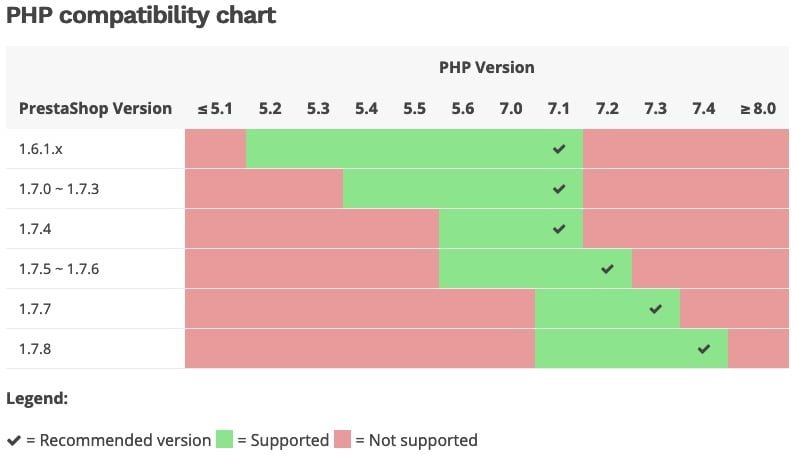This screenshot has height=455, width=797.
Task: Click the PHP 5.6 column header
Action: coord(463,108)
